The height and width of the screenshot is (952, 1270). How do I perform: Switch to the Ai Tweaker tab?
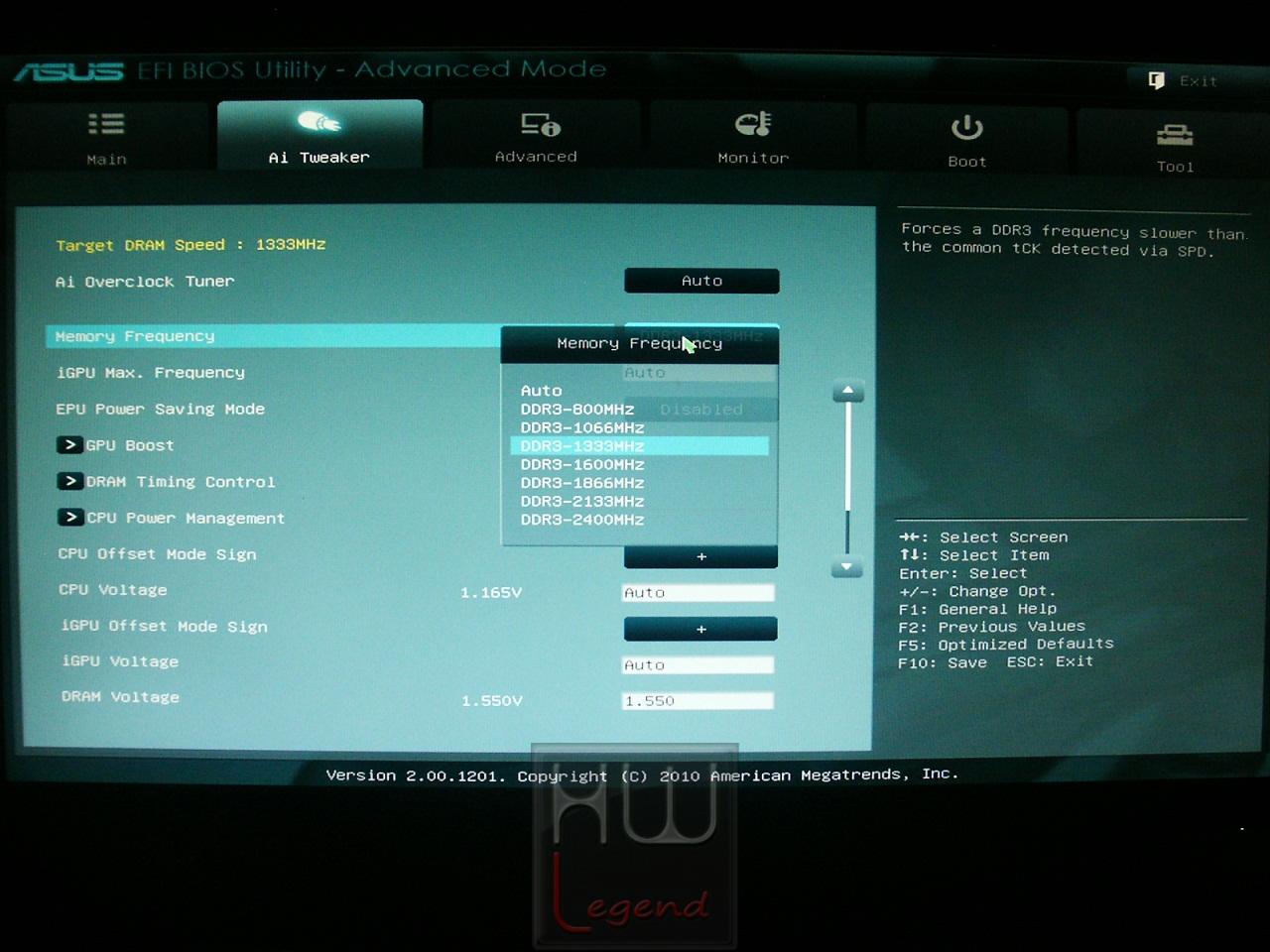click(319, 135)
